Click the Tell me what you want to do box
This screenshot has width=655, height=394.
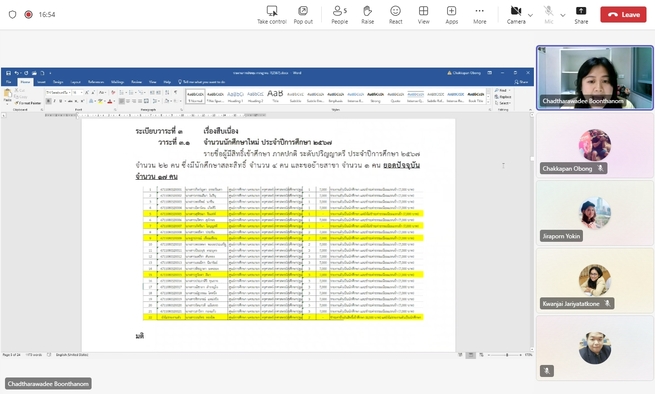(203, 82)
